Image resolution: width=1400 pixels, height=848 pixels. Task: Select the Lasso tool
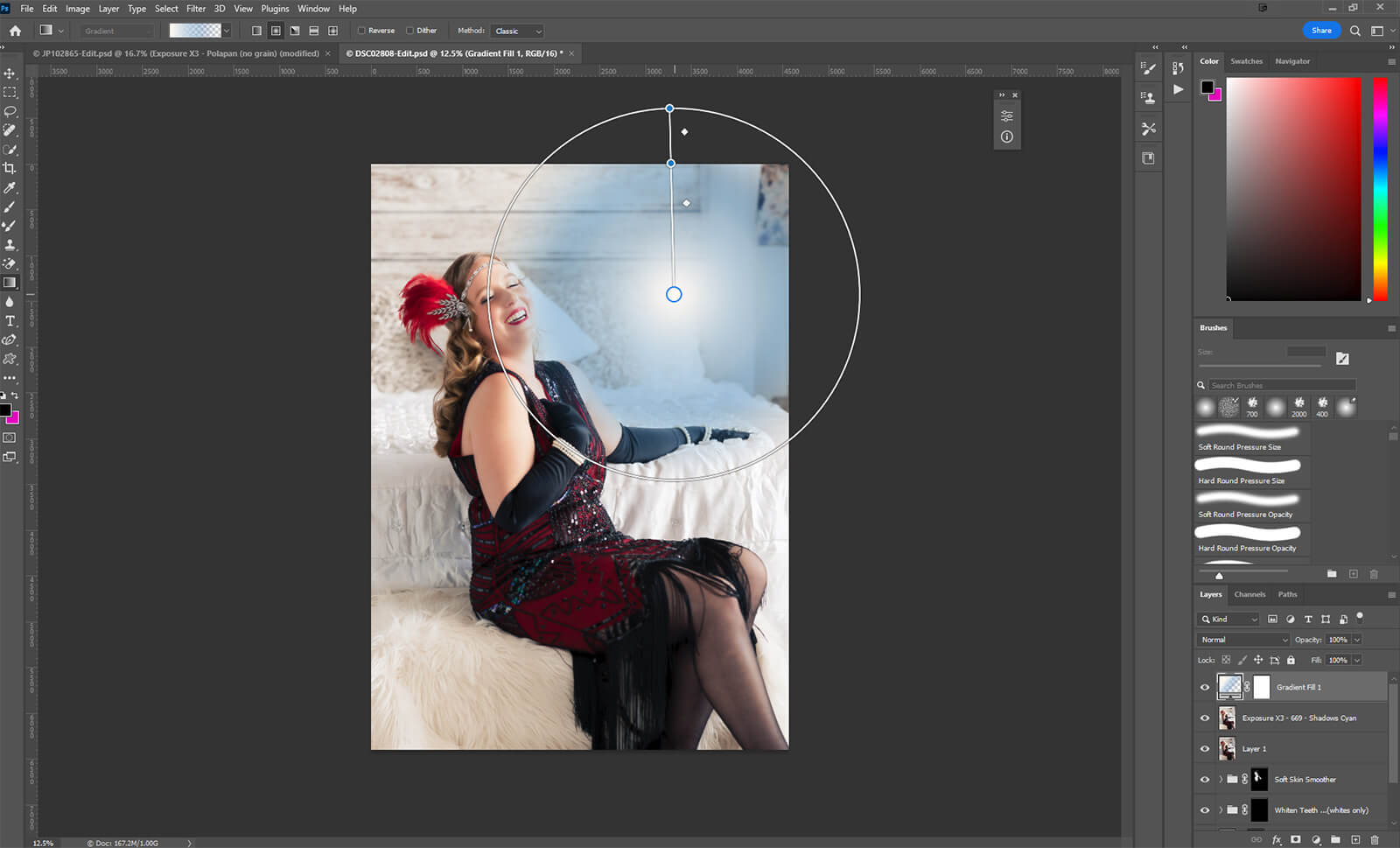tap(10, 111)
